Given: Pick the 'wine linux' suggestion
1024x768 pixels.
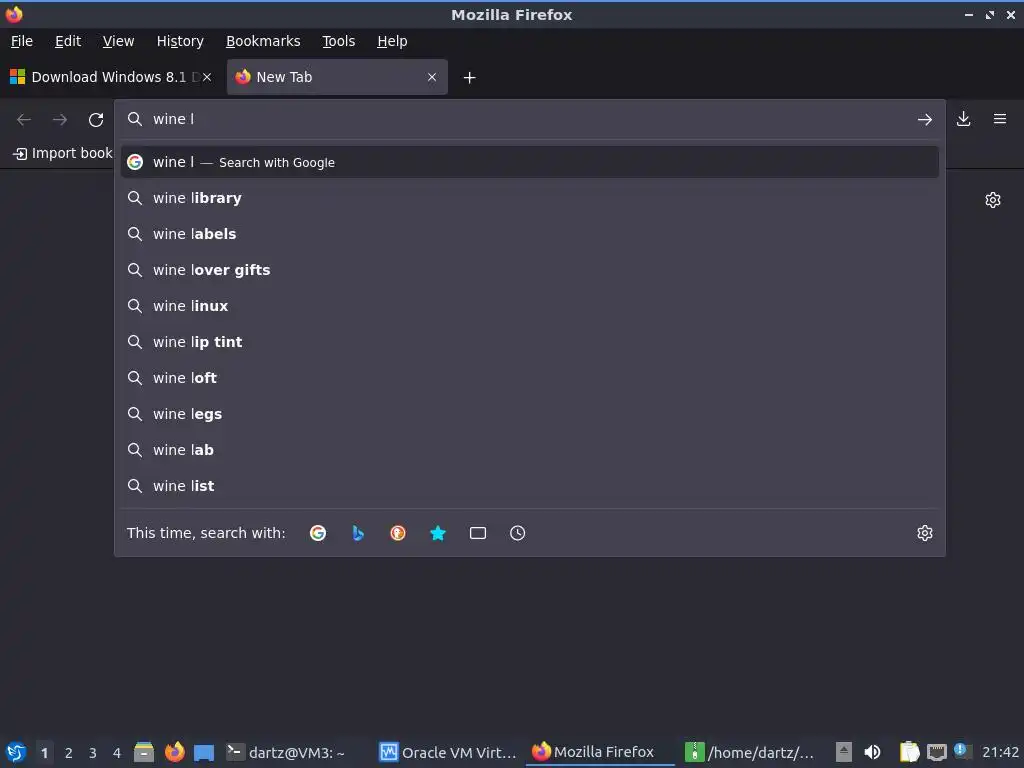Looking at the screenshot, I should pos(530,306).
